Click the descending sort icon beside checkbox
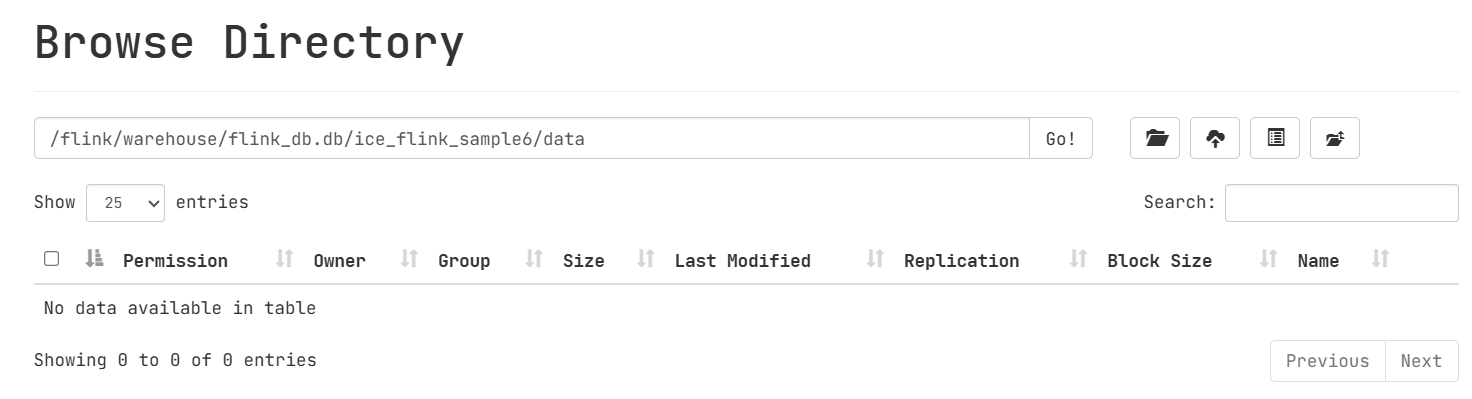The height and width of the screenshot is (399, 1472). click(94, 260)
